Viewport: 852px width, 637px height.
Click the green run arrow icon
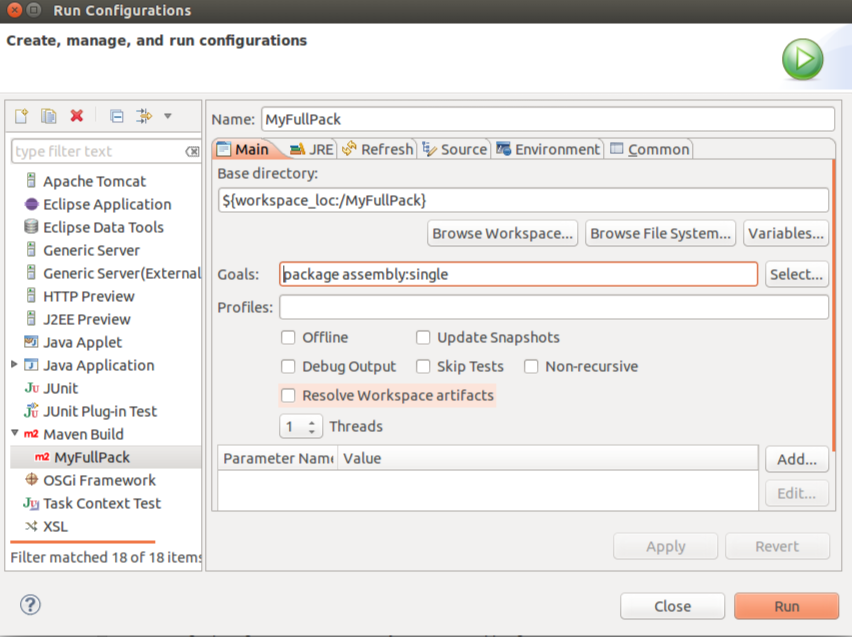[802, 60]
